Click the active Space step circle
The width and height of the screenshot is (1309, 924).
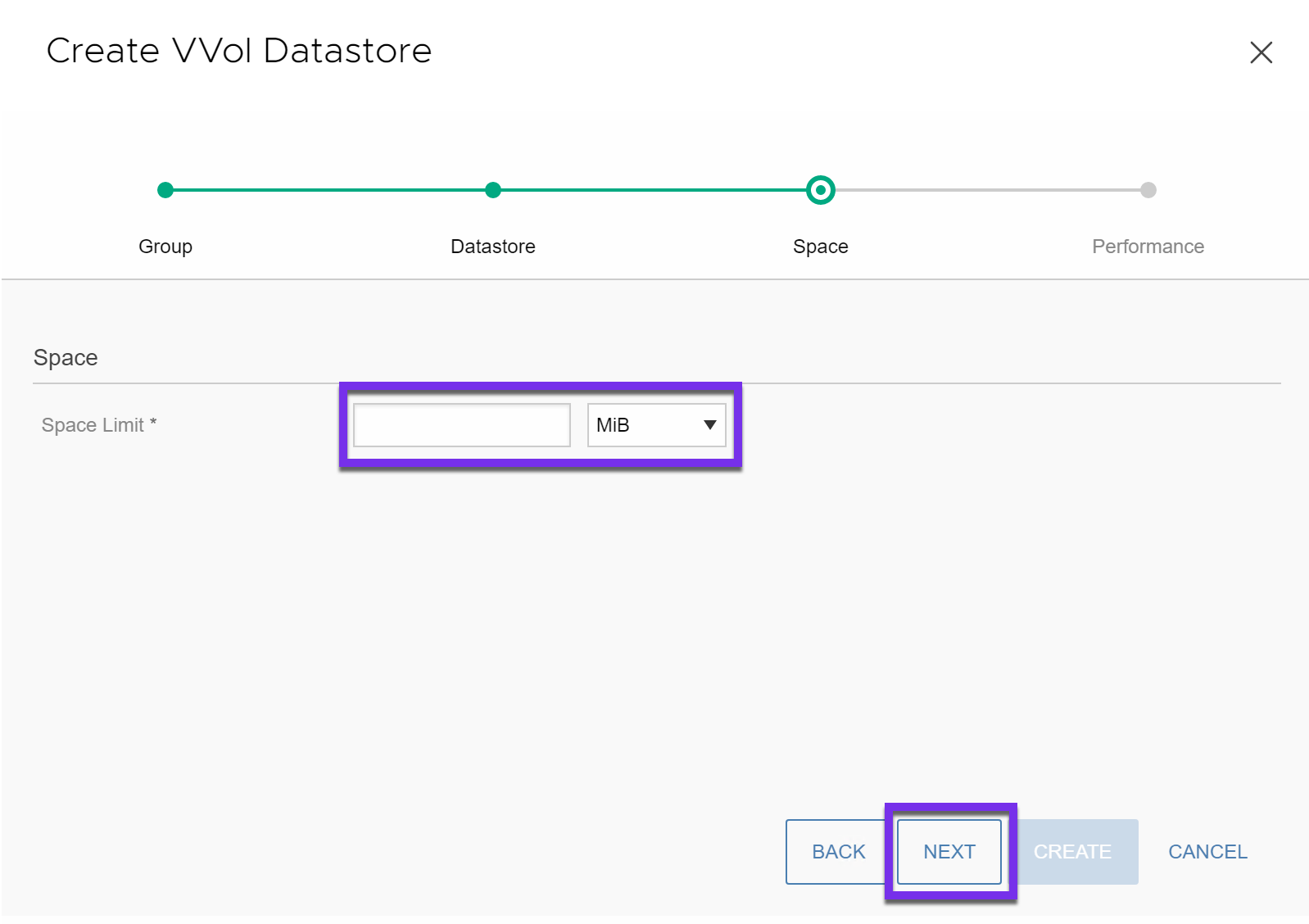coord(820,190)
